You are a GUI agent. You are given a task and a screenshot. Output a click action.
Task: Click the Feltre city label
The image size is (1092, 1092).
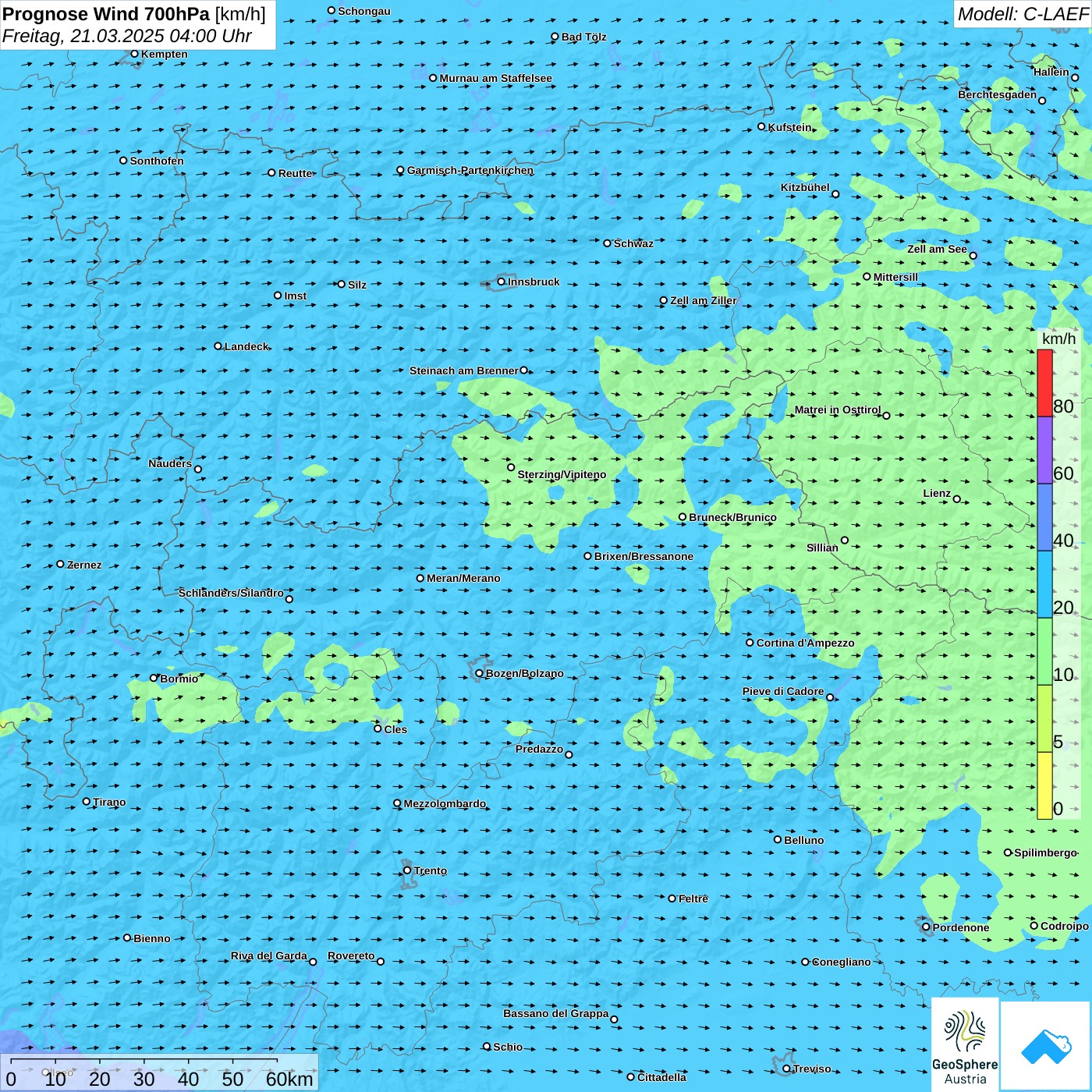coord(693,899)
